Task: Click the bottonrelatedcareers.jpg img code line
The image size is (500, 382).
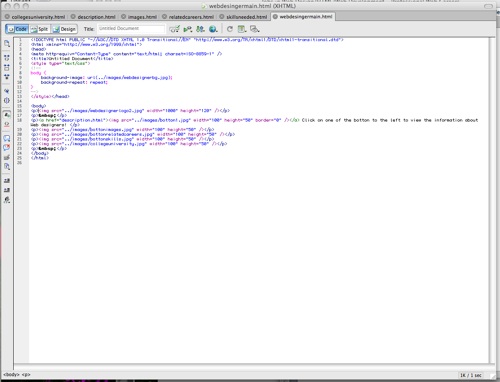Action: pyautogui.click(x=133, y=134)
